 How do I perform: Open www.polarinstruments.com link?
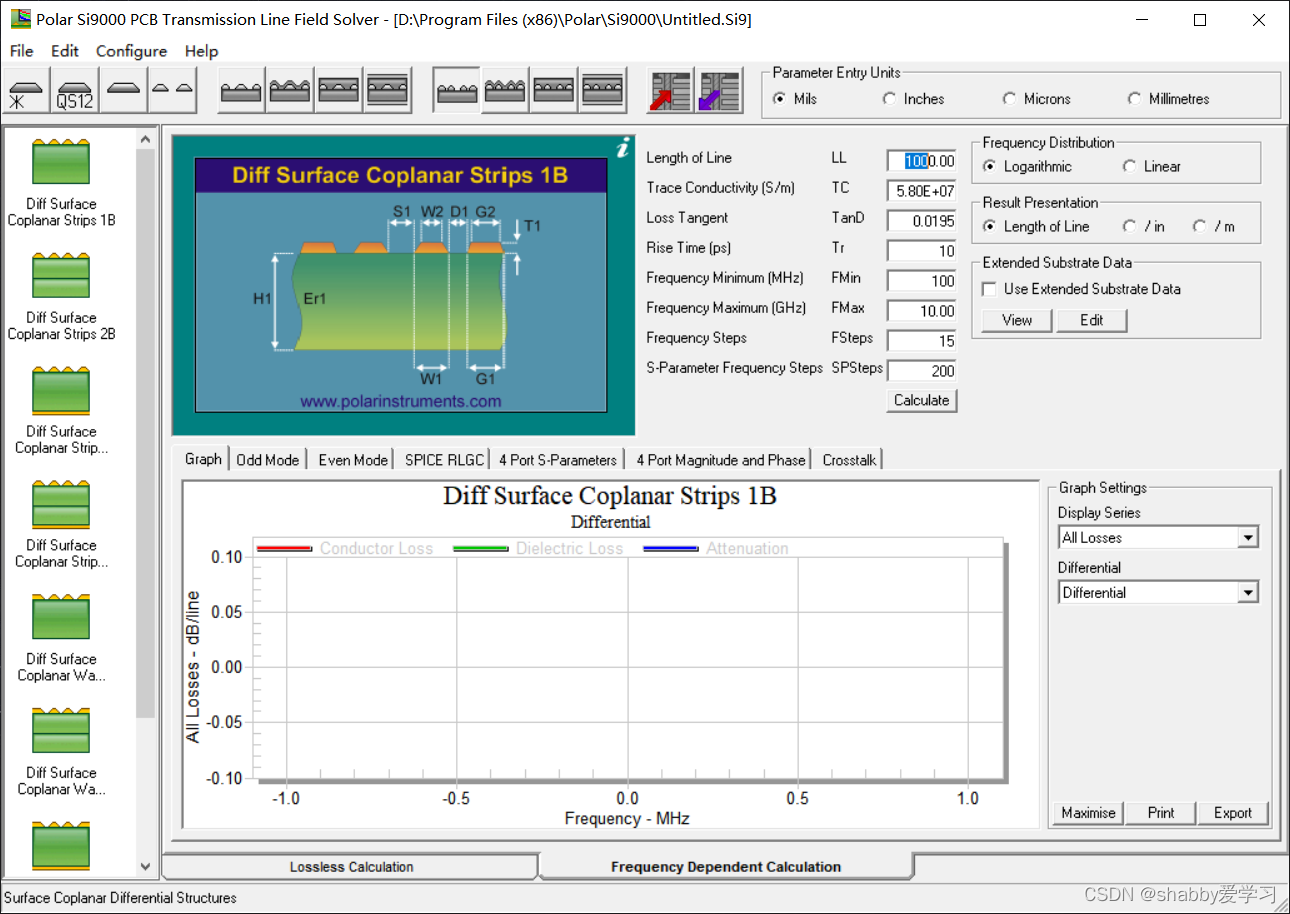point(400,401)
